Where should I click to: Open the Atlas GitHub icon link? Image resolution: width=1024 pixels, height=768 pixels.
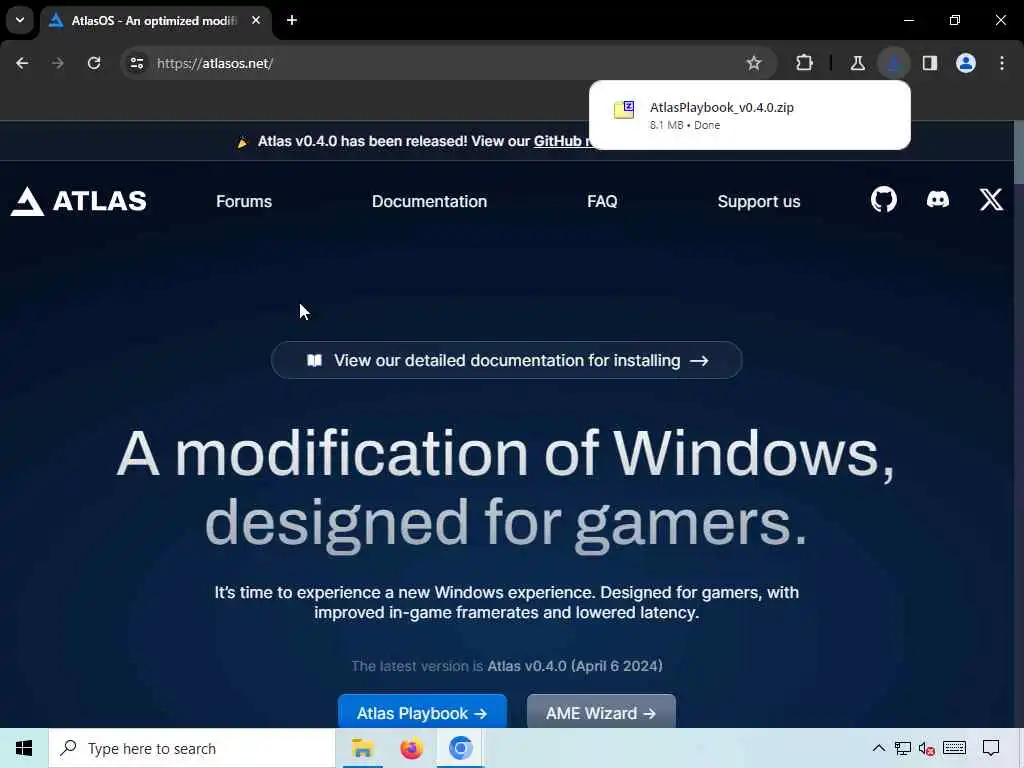pyautogui.click(x=884, y=200)
